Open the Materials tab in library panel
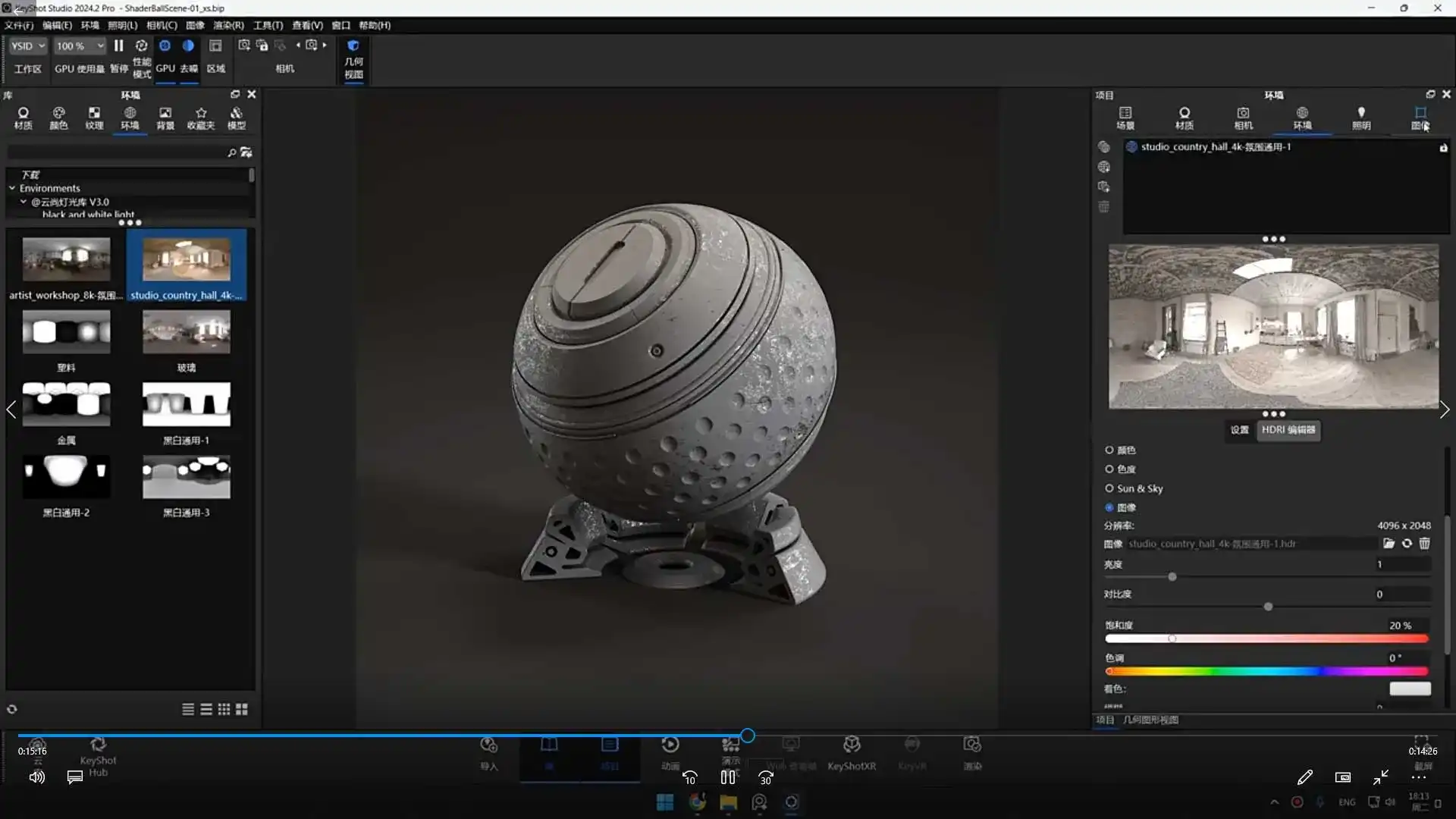Screen dimensions: 1456x819 (23, 118)
